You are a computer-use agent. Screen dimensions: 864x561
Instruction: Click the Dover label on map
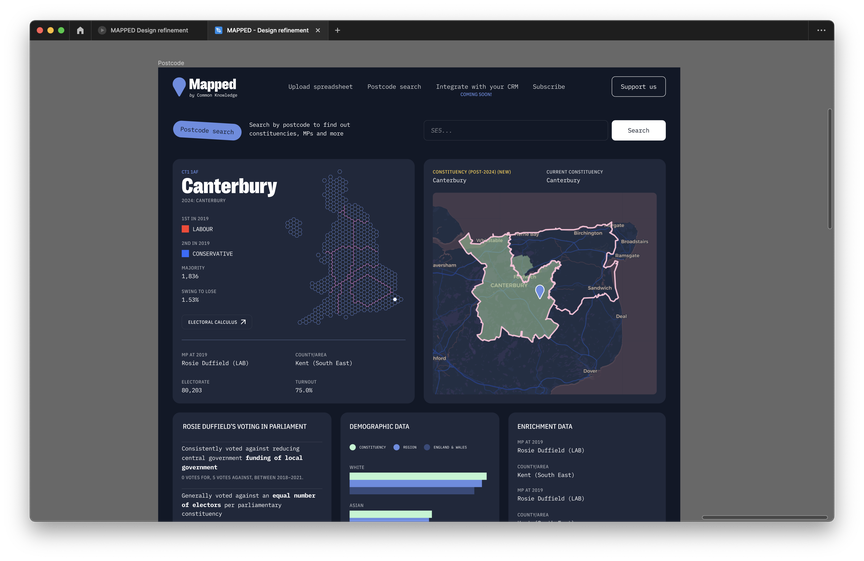[590, 371]
